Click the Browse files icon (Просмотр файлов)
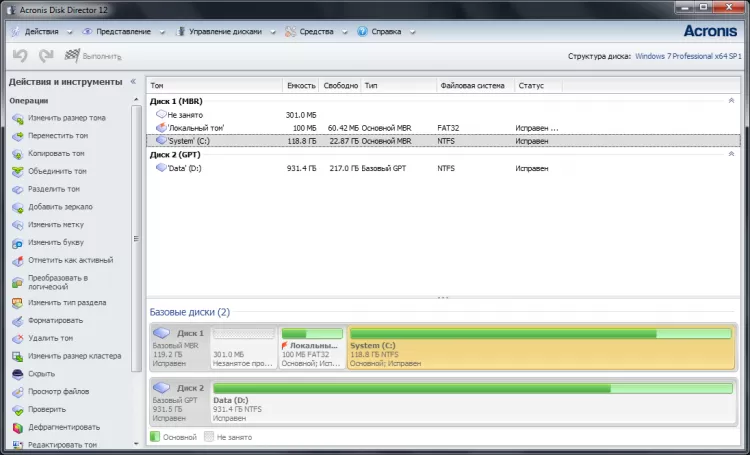Viewport: 750px width, 455px height. click(18, 392)
